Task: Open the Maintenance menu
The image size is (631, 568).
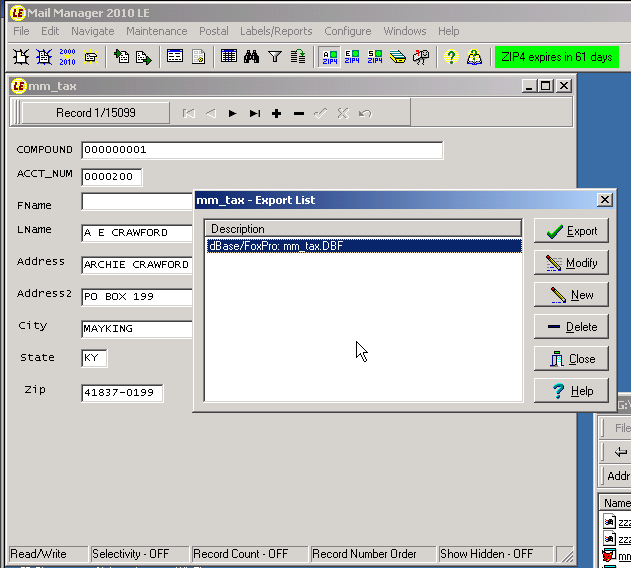Action: (157, 31)
